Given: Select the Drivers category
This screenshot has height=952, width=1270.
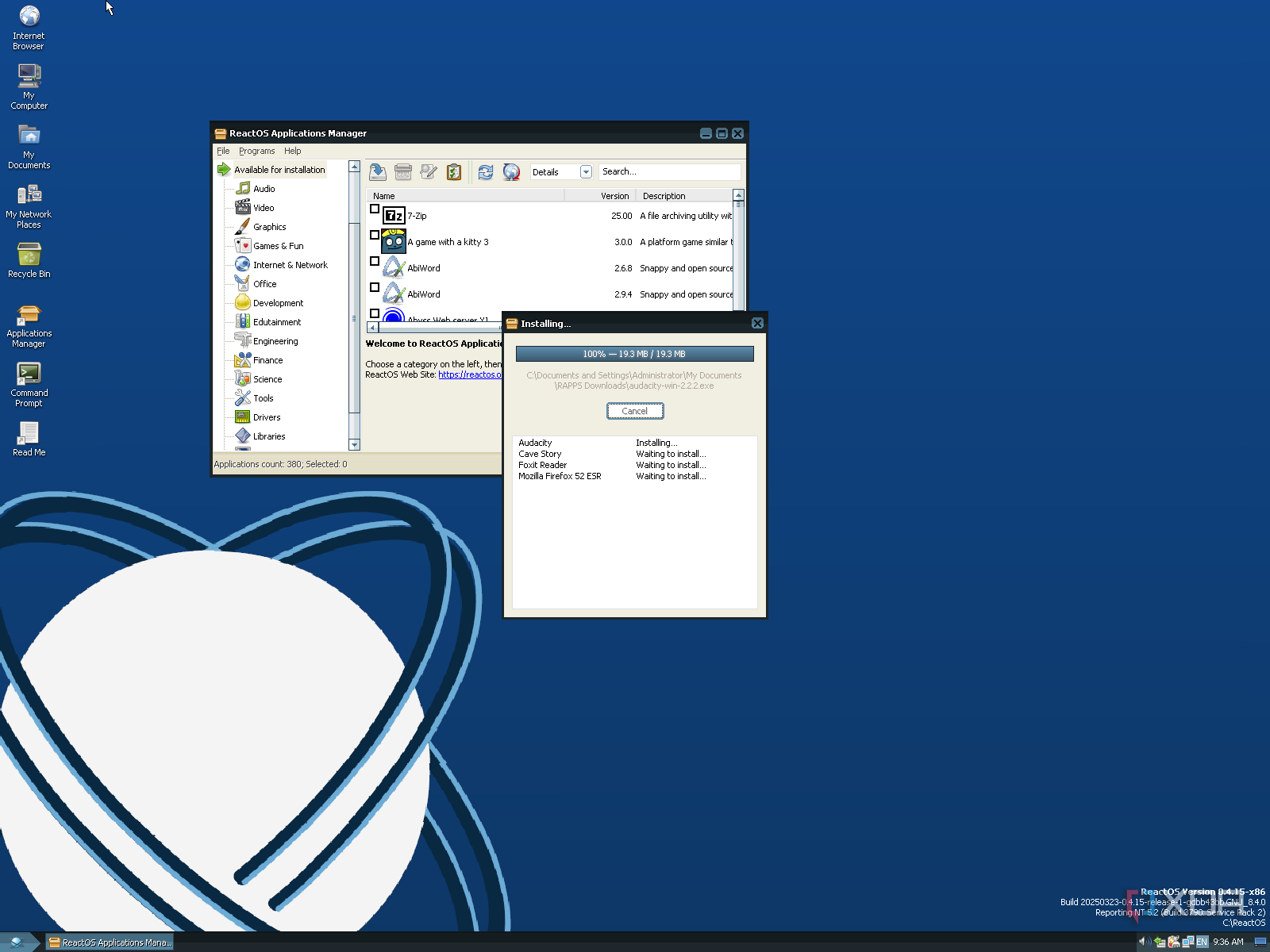Looking at the screenshot, I should pyautogui.click(x=267, y=417).
